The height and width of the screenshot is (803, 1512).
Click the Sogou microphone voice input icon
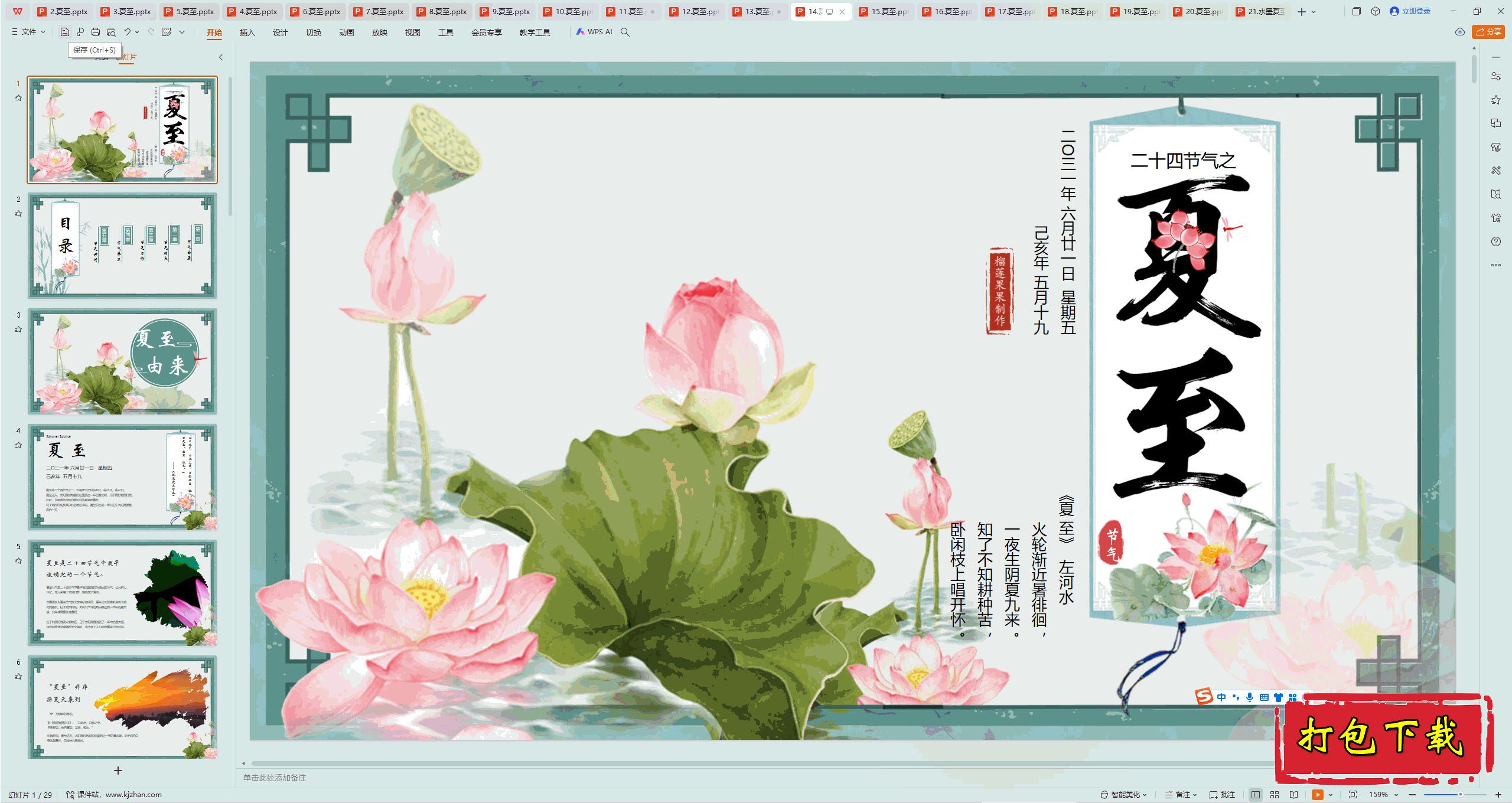point(1250,697)
